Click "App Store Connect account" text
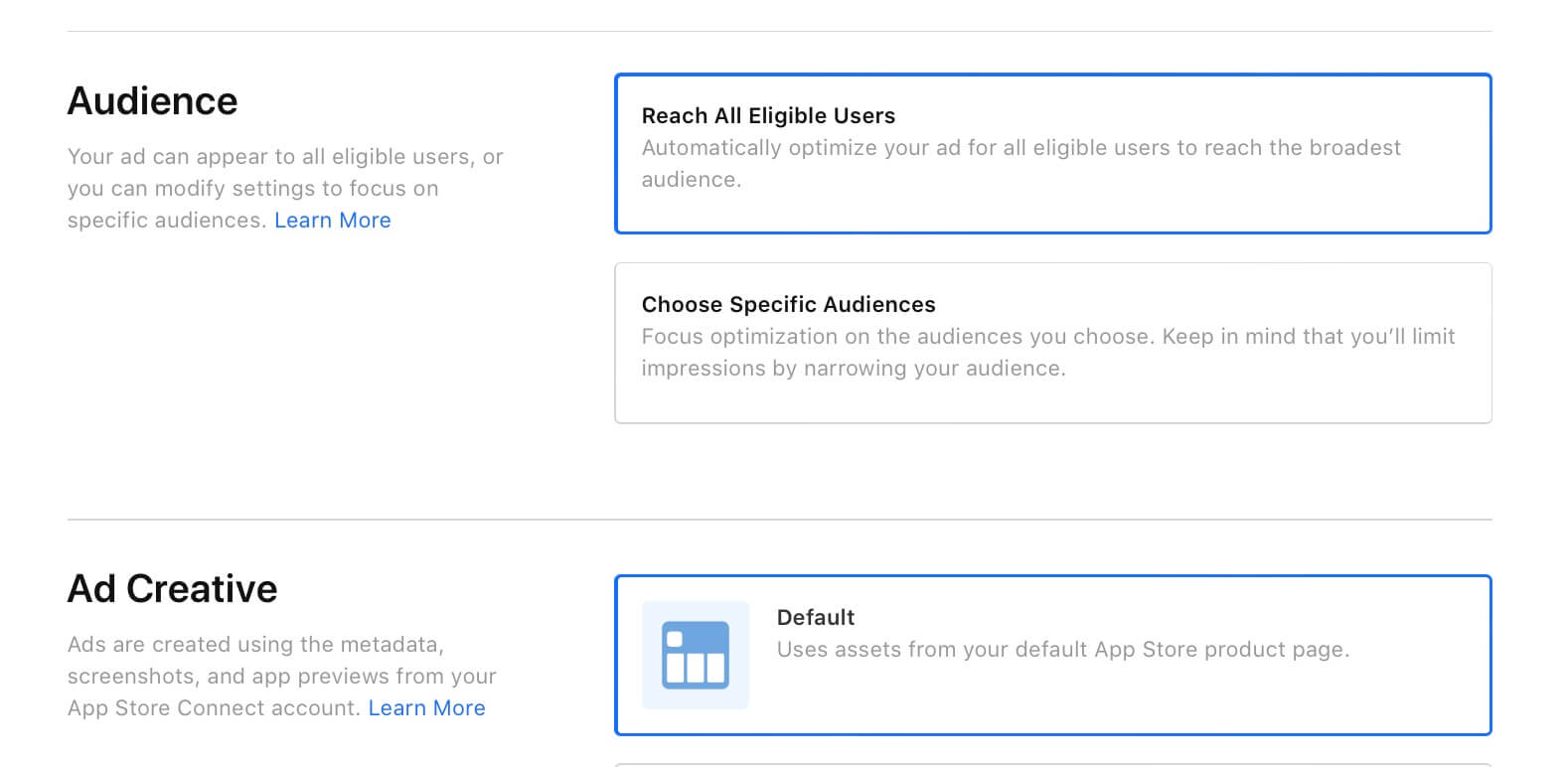The width and height of the screenshot is (1568, 767). point(213,708)
